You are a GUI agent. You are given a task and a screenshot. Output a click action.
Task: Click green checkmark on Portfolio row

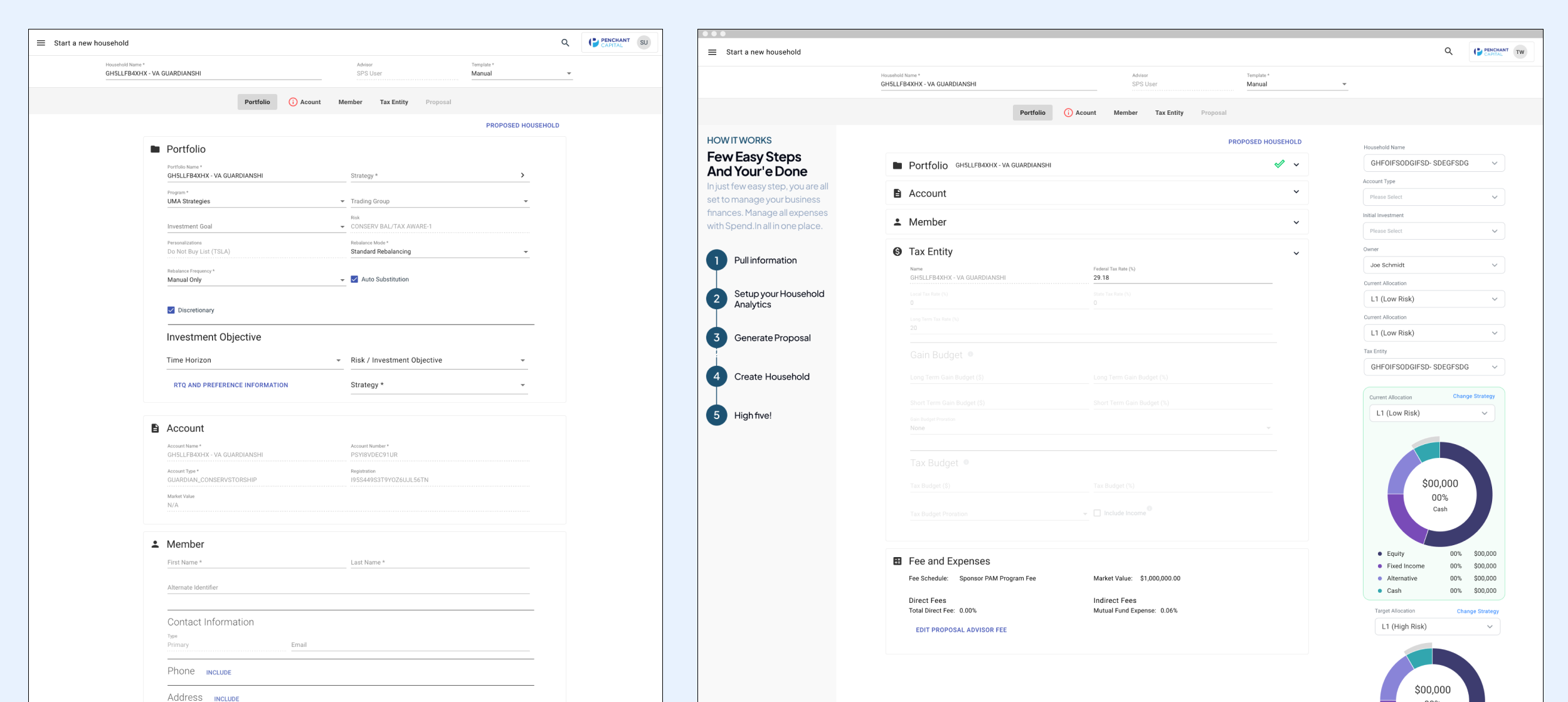pos(1279,164)
